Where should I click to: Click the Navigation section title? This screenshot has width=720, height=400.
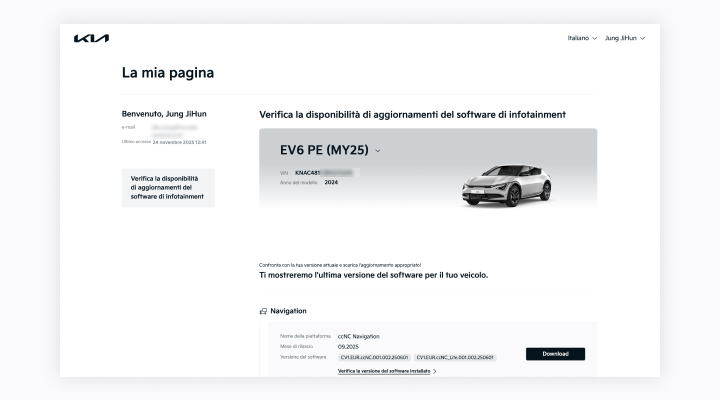tap(288, 311)
